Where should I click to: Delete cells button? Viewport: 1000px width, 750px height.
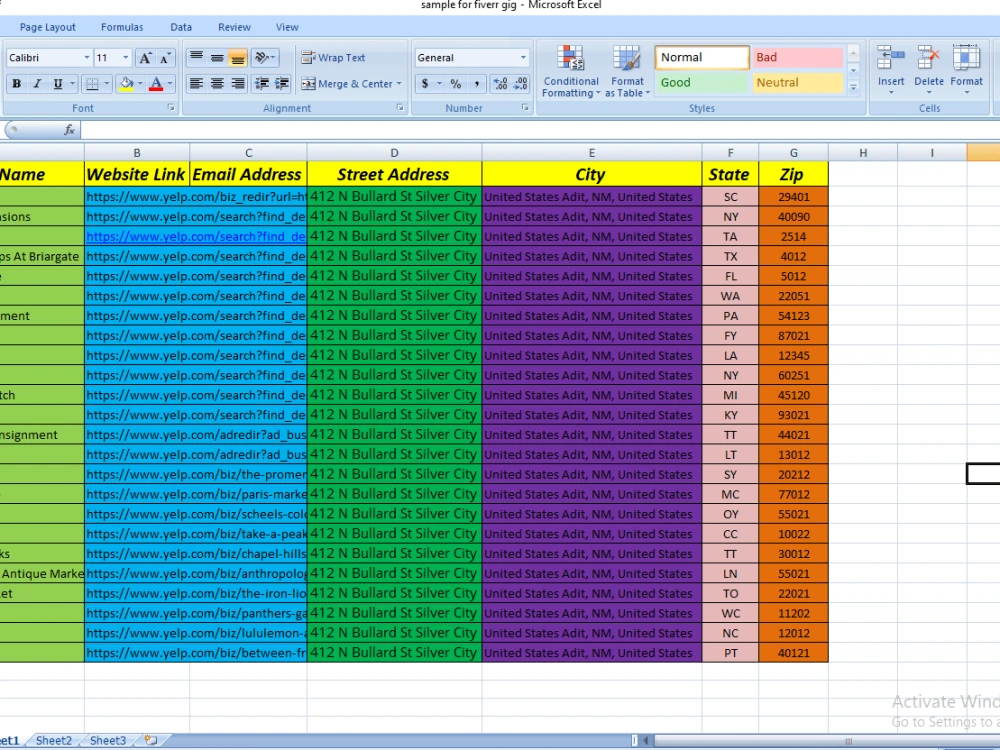pos(929,70)
